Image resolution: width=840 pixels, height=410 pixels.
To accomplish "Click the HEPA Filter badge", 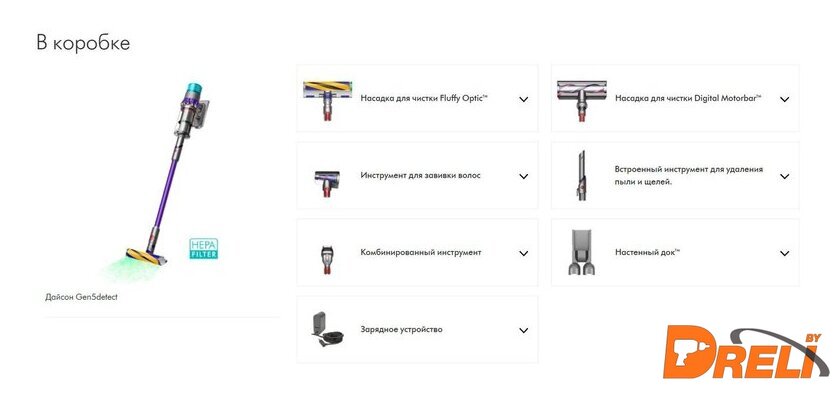I will (204, 249).
